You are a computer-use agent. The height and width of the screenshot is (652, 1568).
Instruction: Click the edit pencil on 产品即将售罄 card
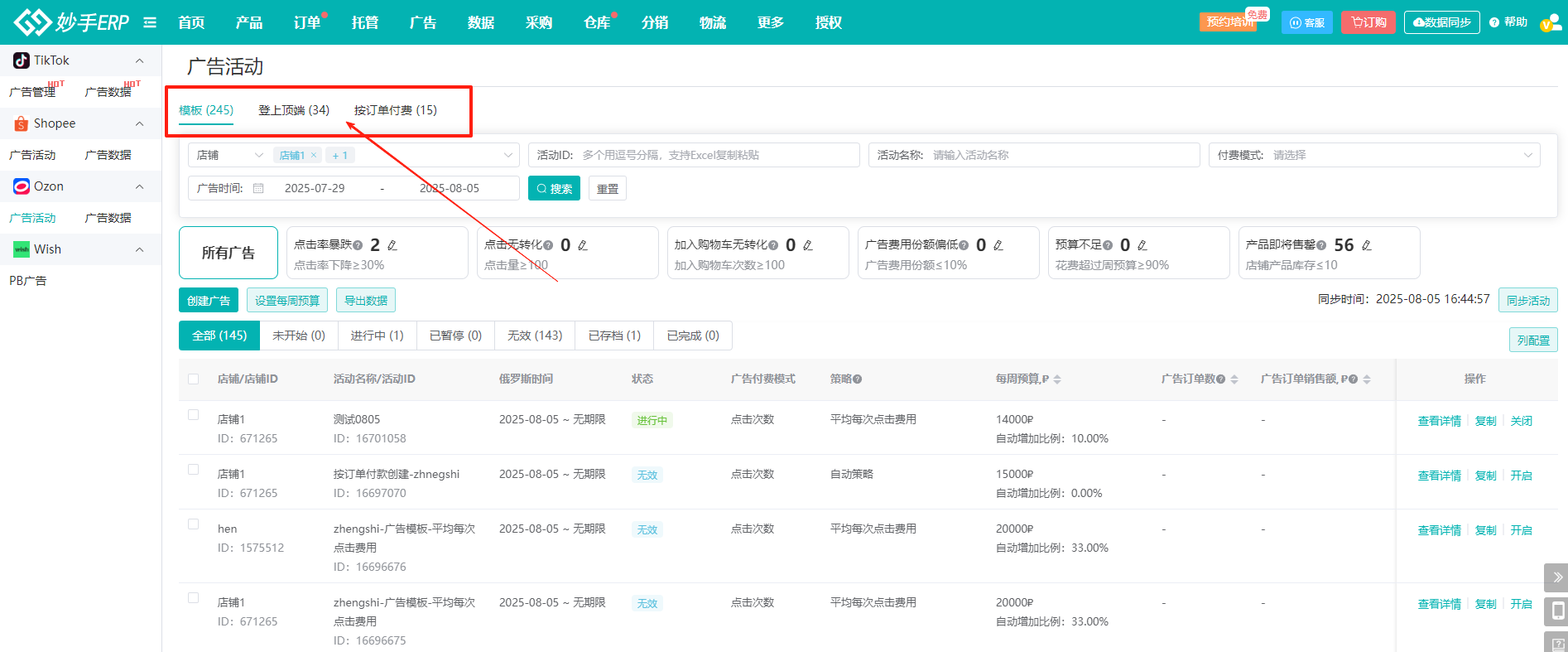(1367, 245)
